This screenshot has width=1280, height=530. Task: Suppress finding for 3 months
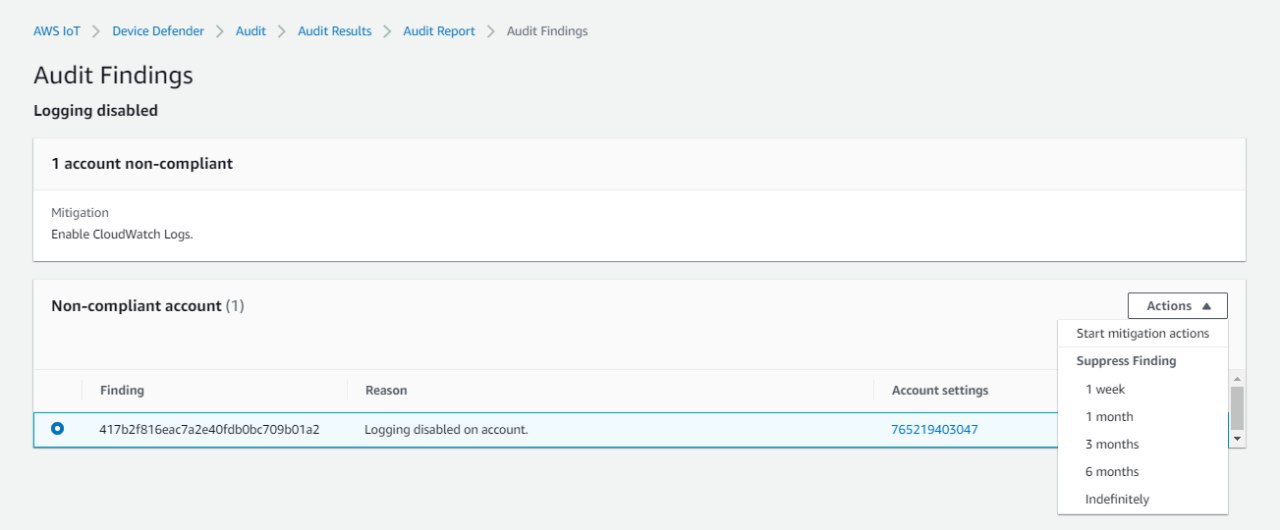click(x=1112, y=444)
